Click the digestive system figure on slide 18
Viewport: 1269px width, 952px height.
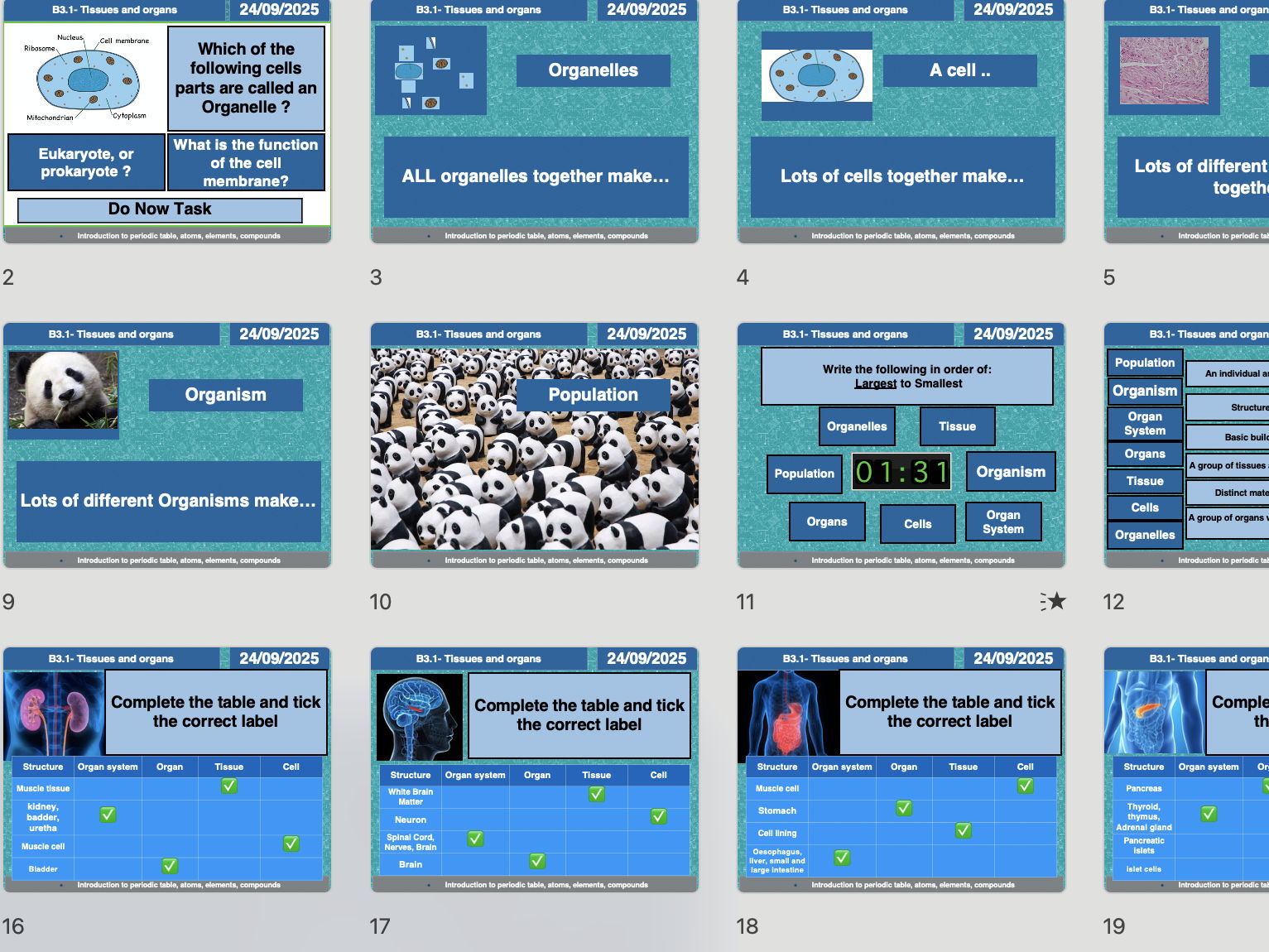[785, 710]
